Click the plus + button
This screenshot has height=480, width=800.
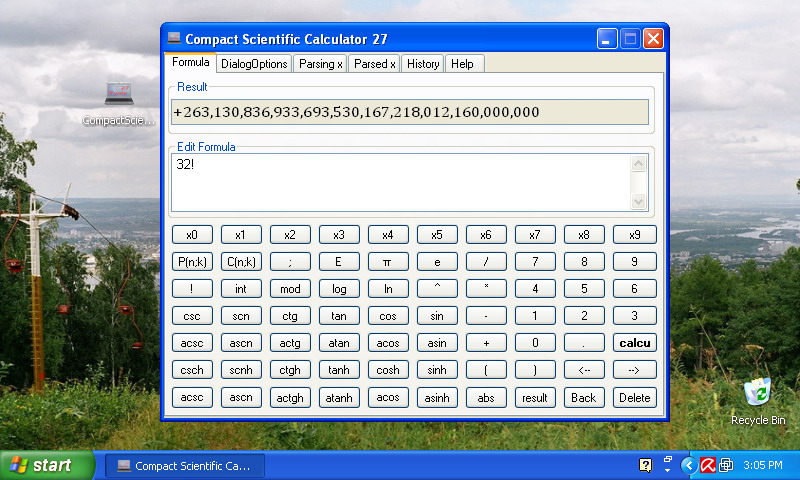486,343
